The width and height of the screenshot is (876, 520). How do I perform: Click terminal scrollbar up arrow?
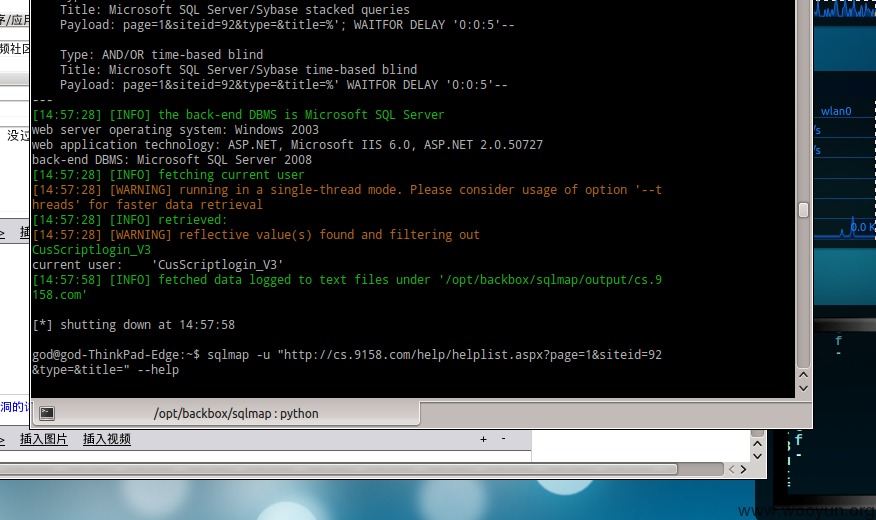(803, 375)
